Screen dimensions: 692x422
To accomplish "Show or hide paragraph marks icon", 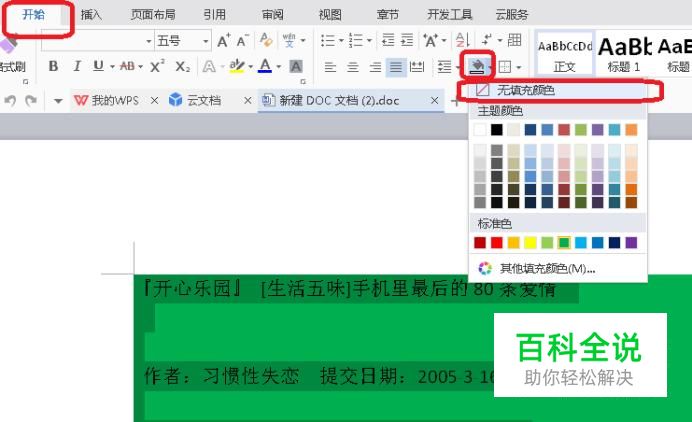I will click(x=487, y=40).
